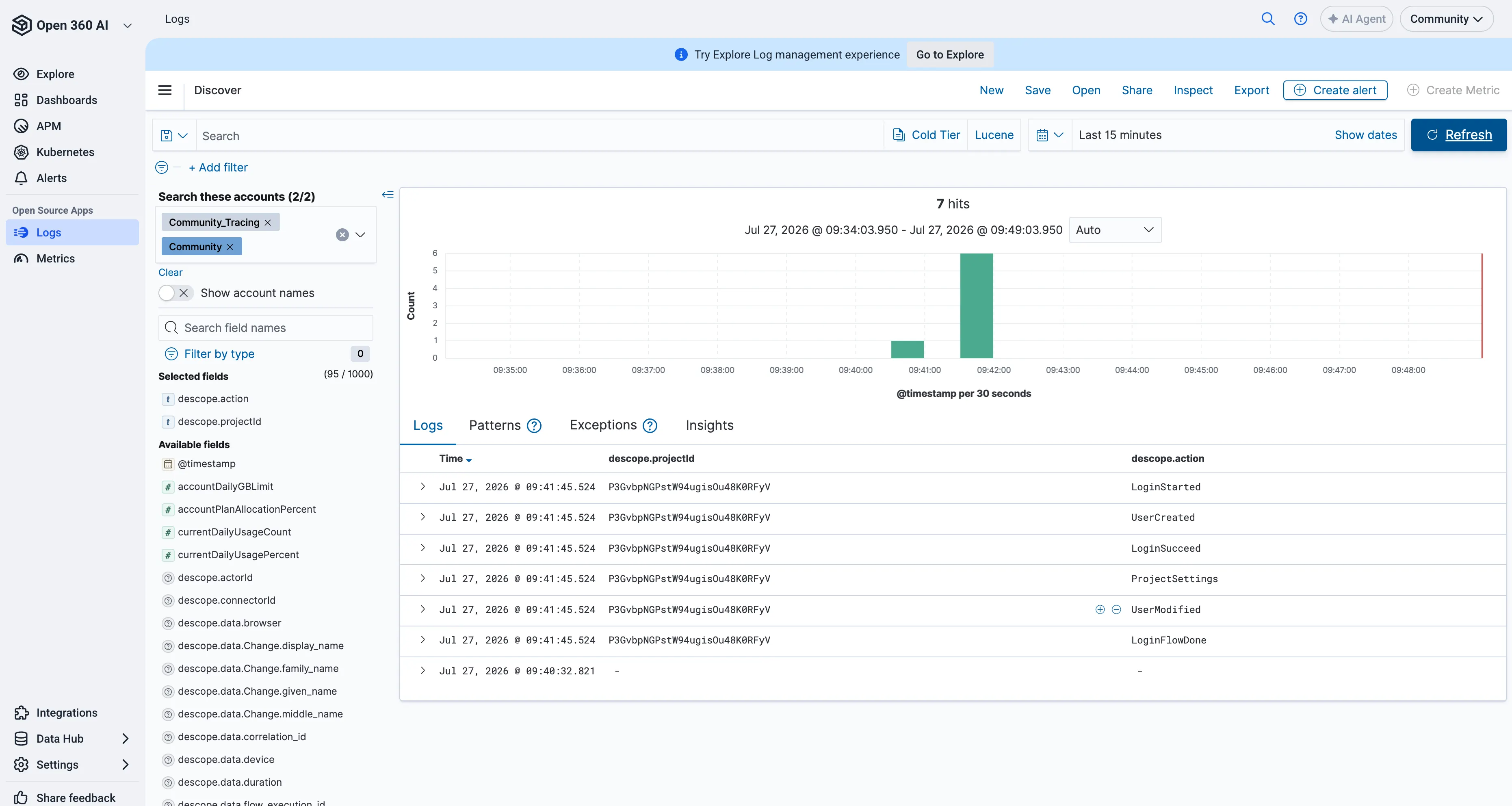Click Go to Explore button
This screenshot has width=1512, height=806.
[x=950, y=54]
